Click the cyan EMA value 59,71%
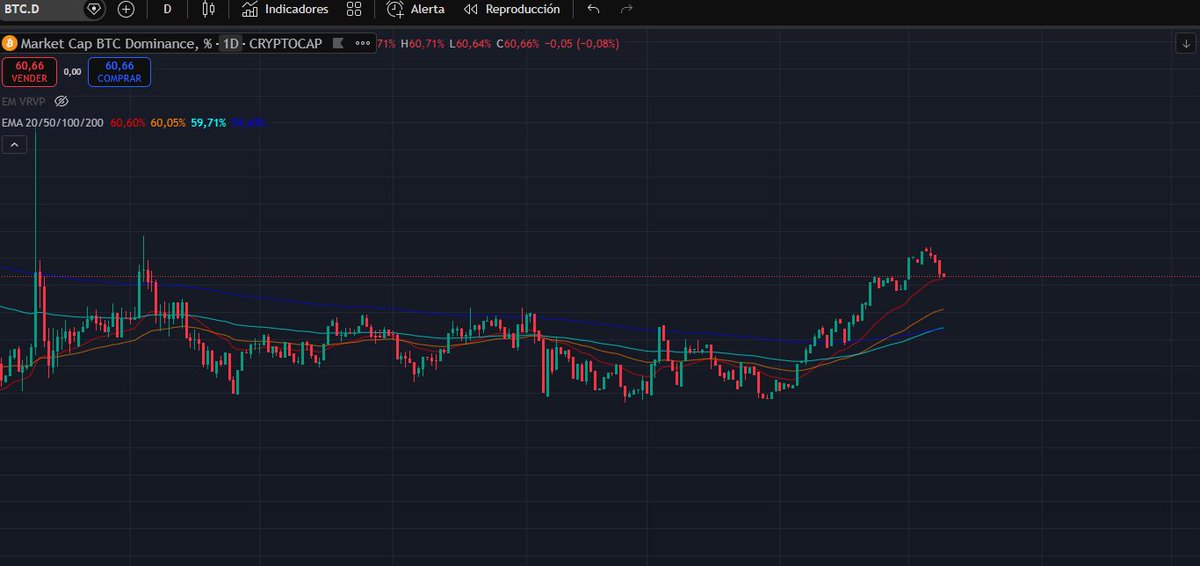Viewport: 1200px width, 566px height. (208, 123)
